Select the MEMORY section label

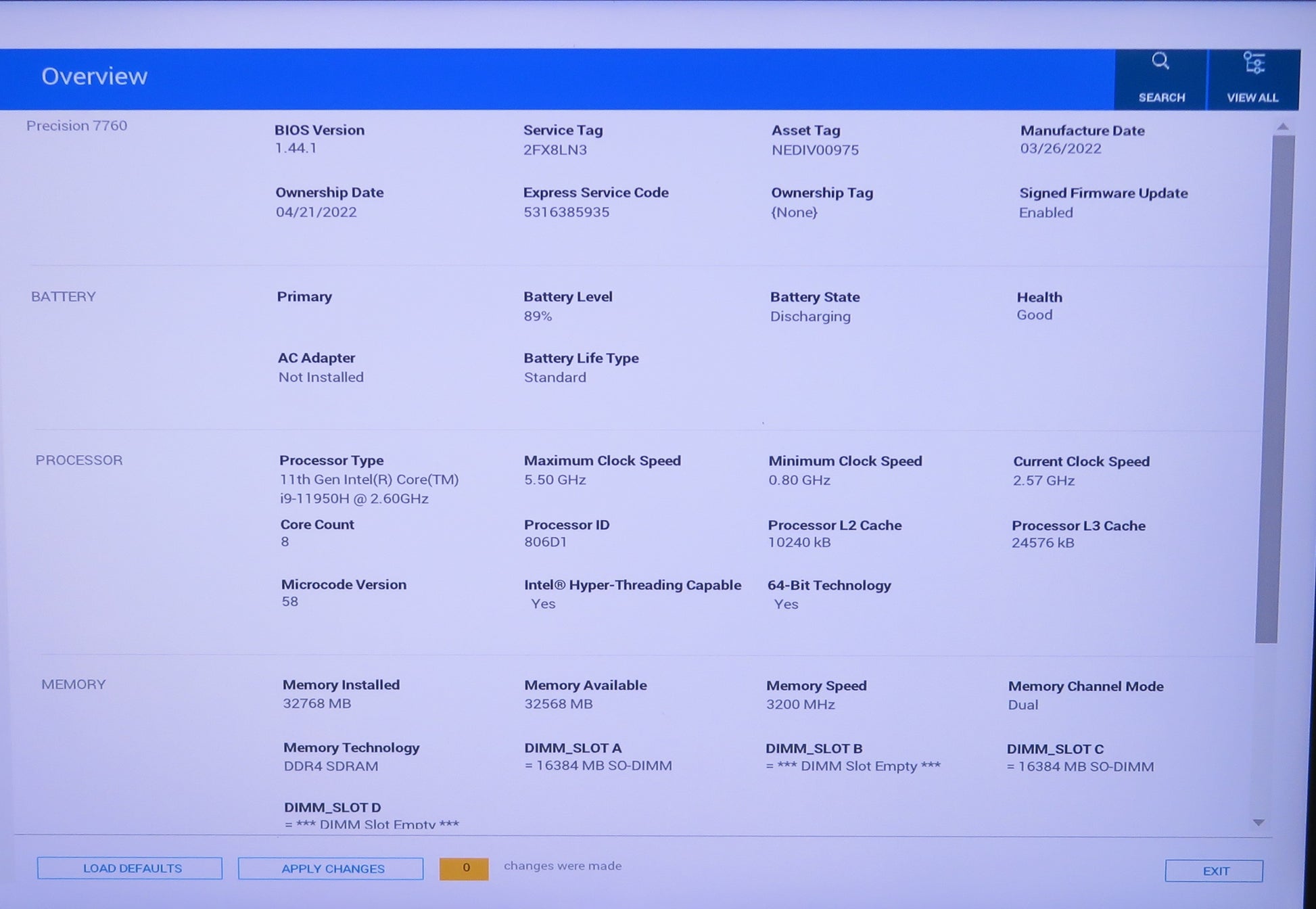(x=74, y=684)
